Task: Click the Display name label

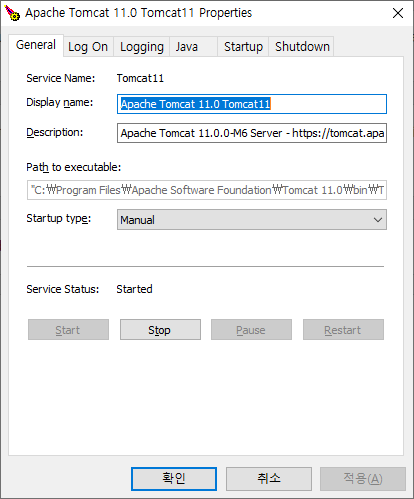Action: click(60, 102)
